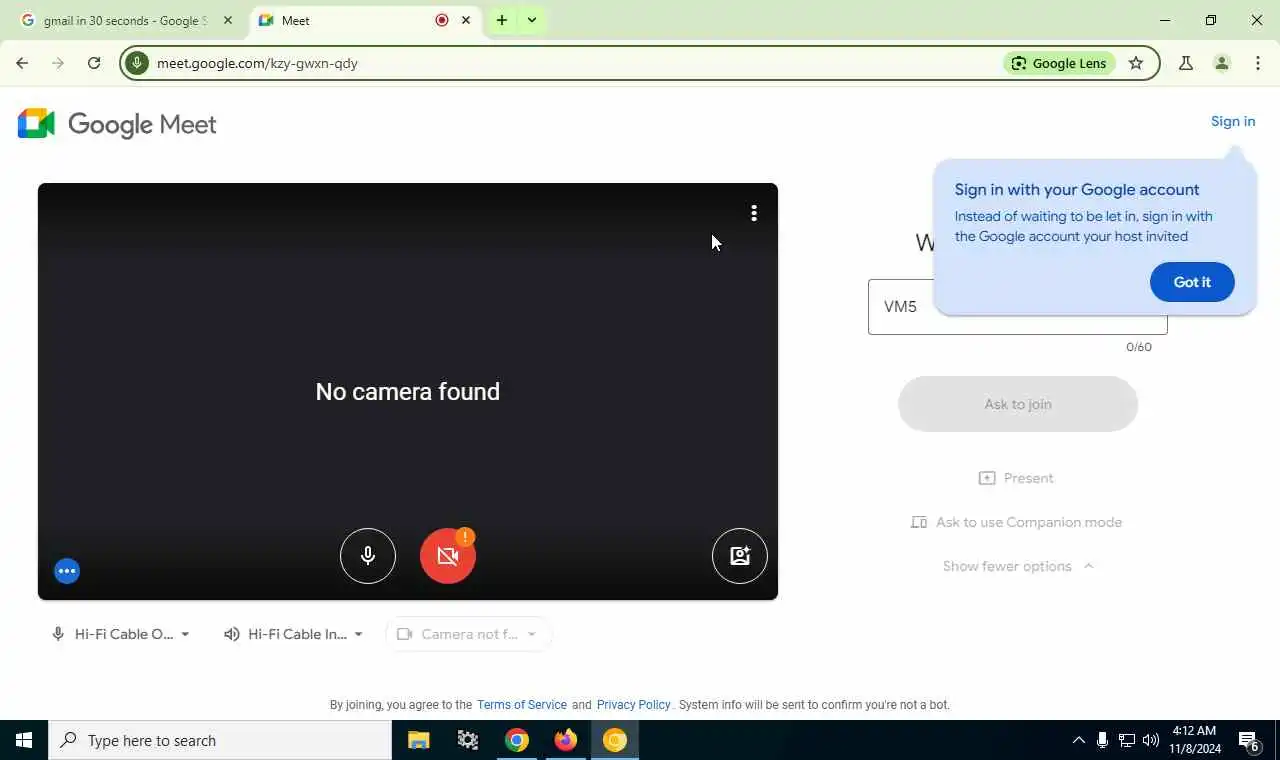The width and height of the screenshot is (1280, 760).
Task: Bookmark this page with star icon
Action: [1136, 63]
